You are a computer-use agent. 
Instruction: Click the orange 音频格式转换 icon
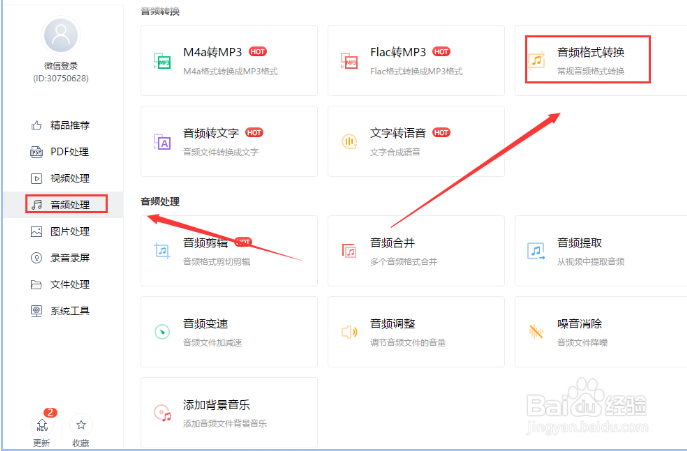tap(536, 60)
